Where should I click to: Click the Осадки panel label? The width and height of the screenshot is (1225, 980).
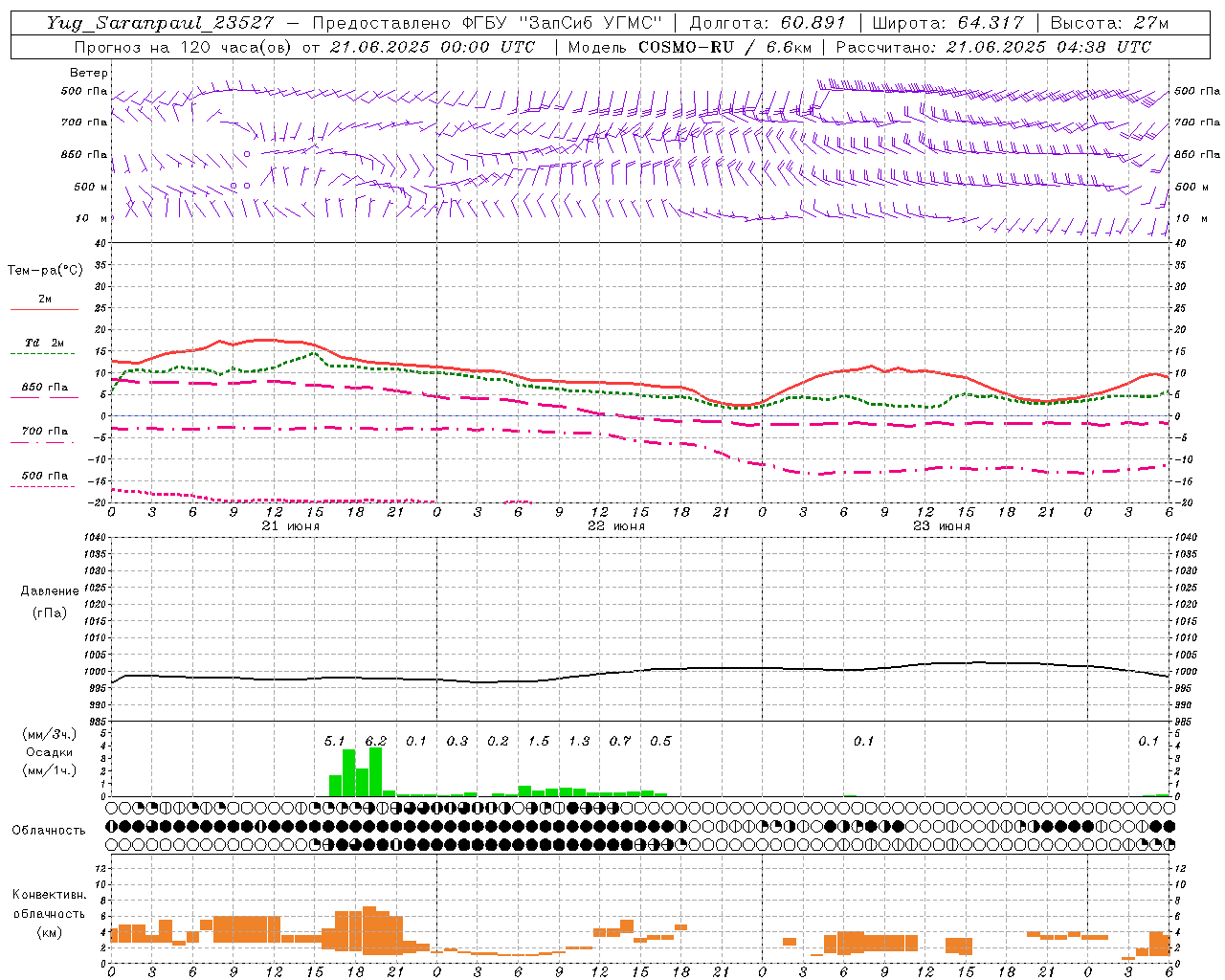[x=50, y=752]
